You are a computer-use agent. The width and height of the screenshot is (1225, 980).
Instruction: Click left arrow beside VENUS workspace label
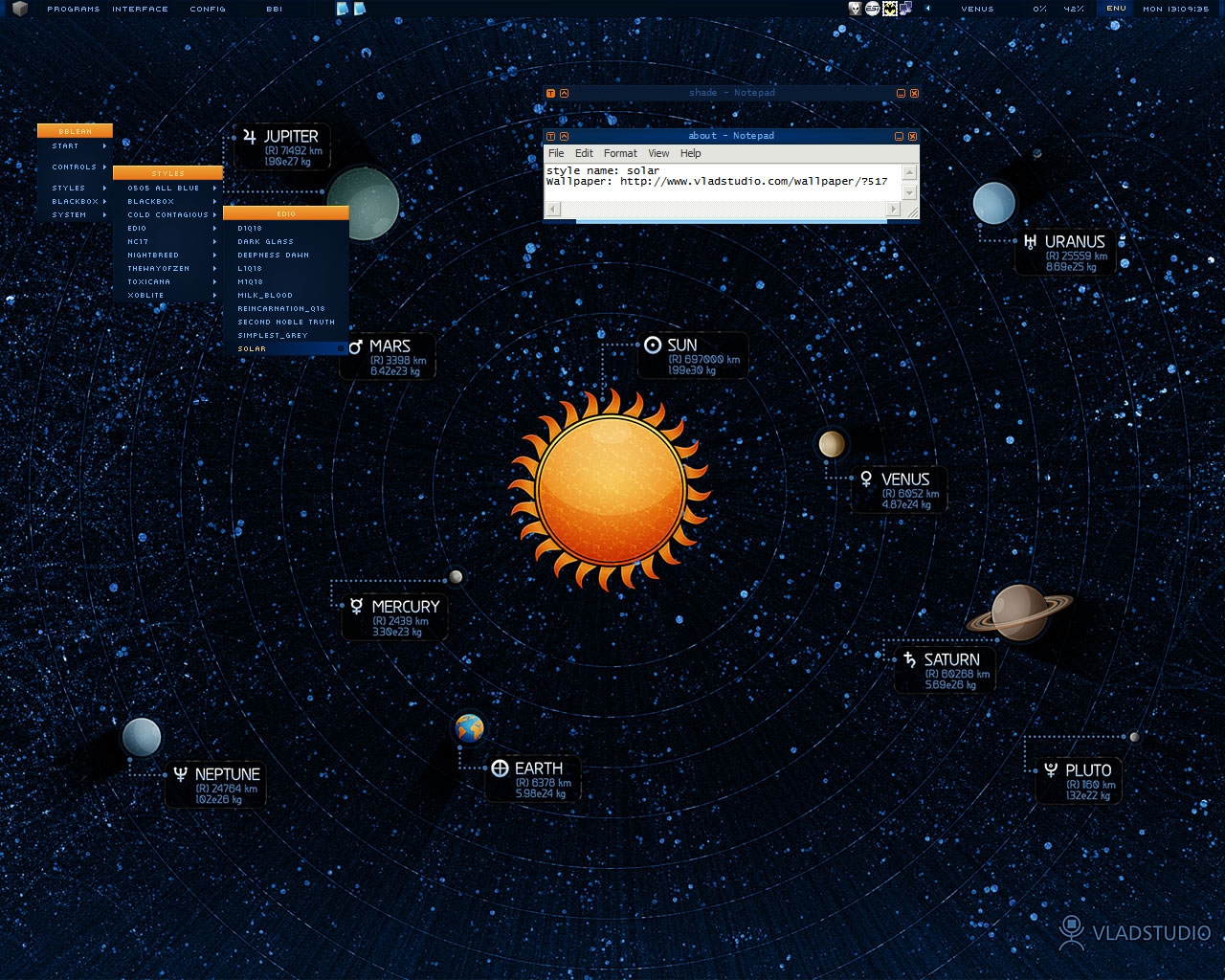coord(927,9)
